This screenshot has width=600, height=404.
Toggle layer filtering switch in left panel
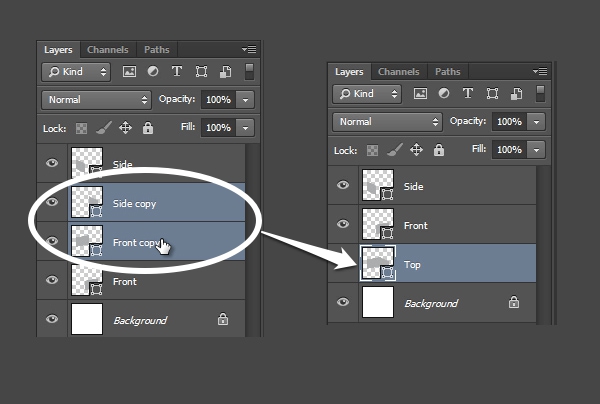249,72
